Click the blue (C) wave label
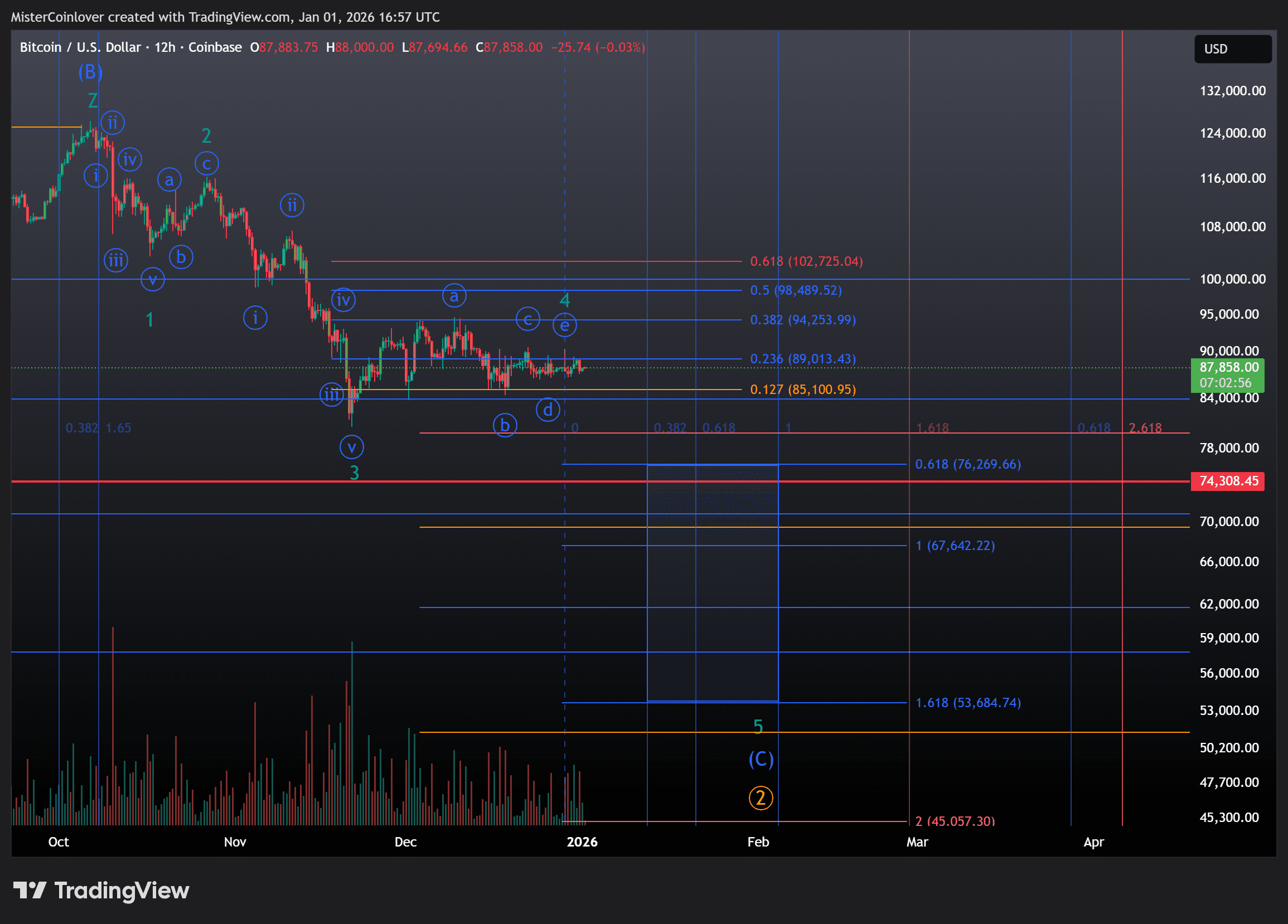 pyautogui.click(x=761, y=759)
